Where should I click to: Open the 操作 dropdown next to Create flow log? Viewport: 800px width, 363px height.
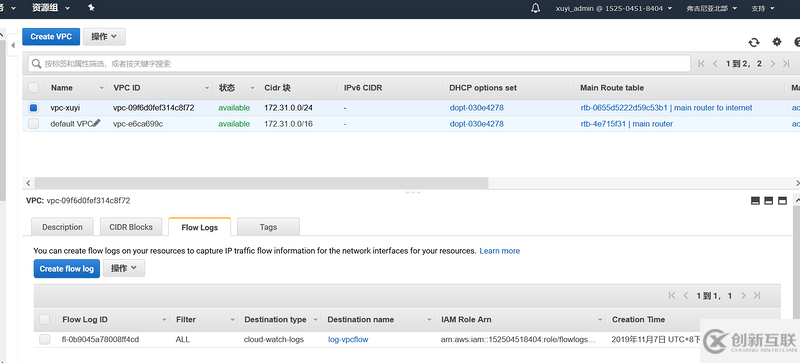124,268
